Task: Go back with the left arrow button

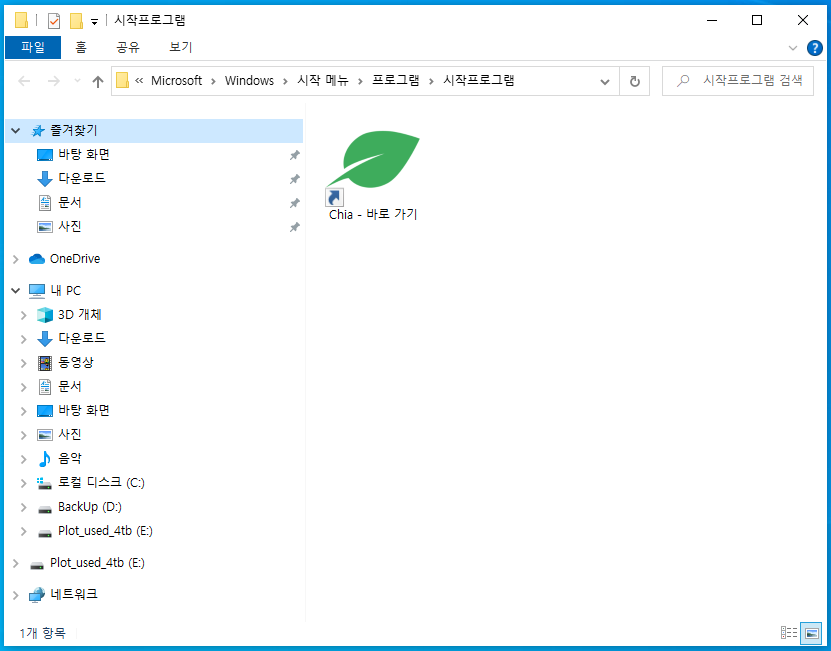Action: pos(24,81)
